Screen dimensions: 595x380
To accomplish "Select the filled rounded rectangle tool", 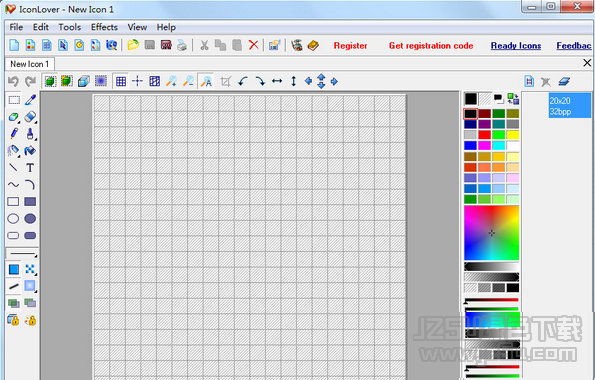I will (x=30, y=236).
